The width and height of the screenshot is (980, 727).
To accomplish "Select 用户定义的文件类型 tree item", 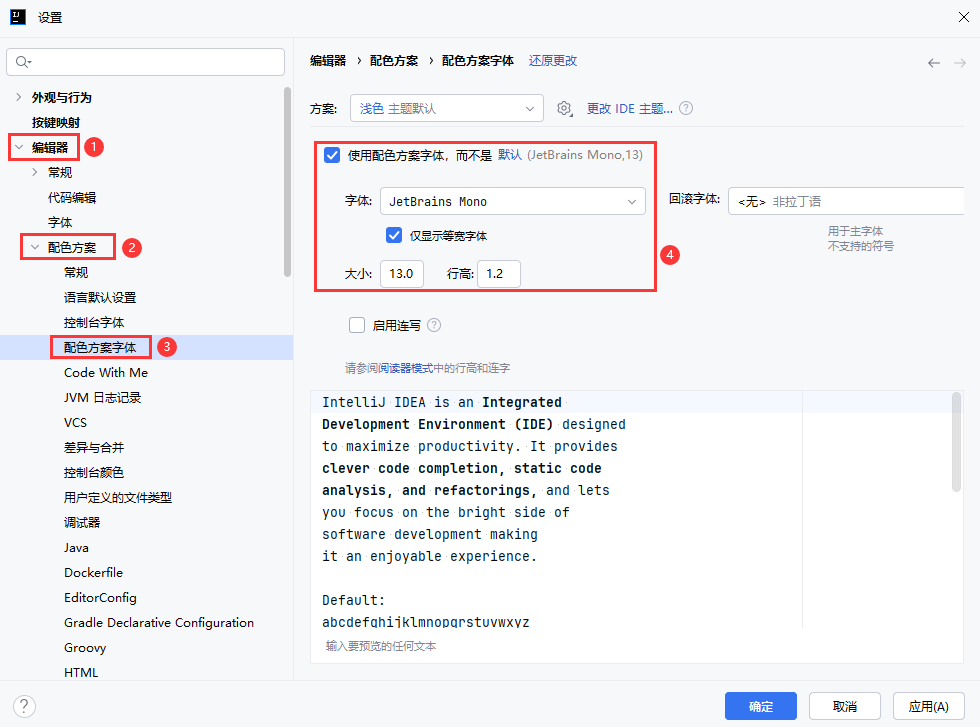I will tap(118, 498).
